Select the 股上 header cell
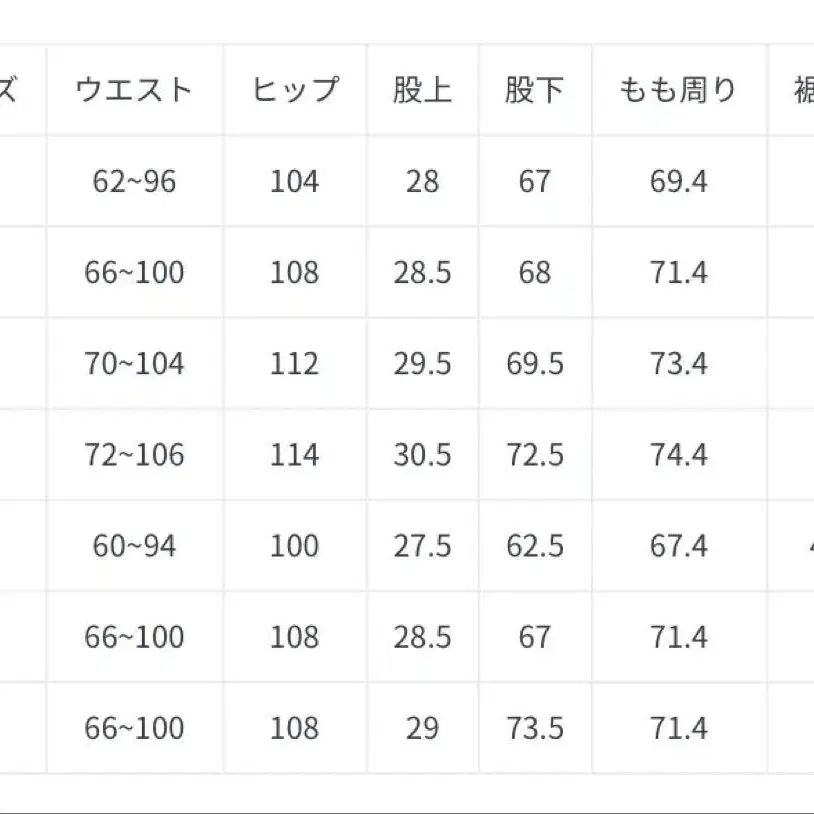 [x=422, y=90]
